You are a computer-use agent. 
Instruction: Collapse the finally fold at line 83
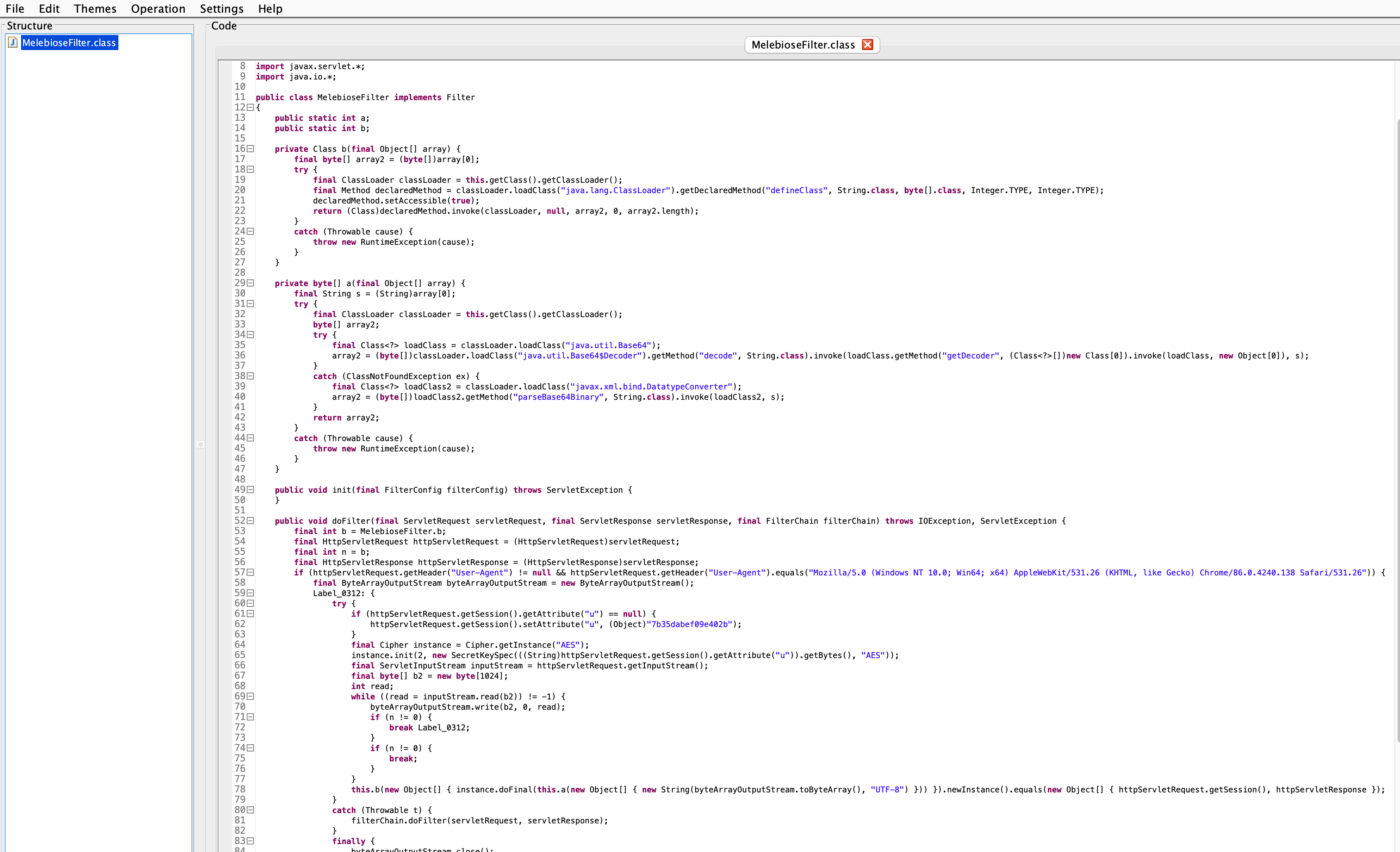(250, 841)
